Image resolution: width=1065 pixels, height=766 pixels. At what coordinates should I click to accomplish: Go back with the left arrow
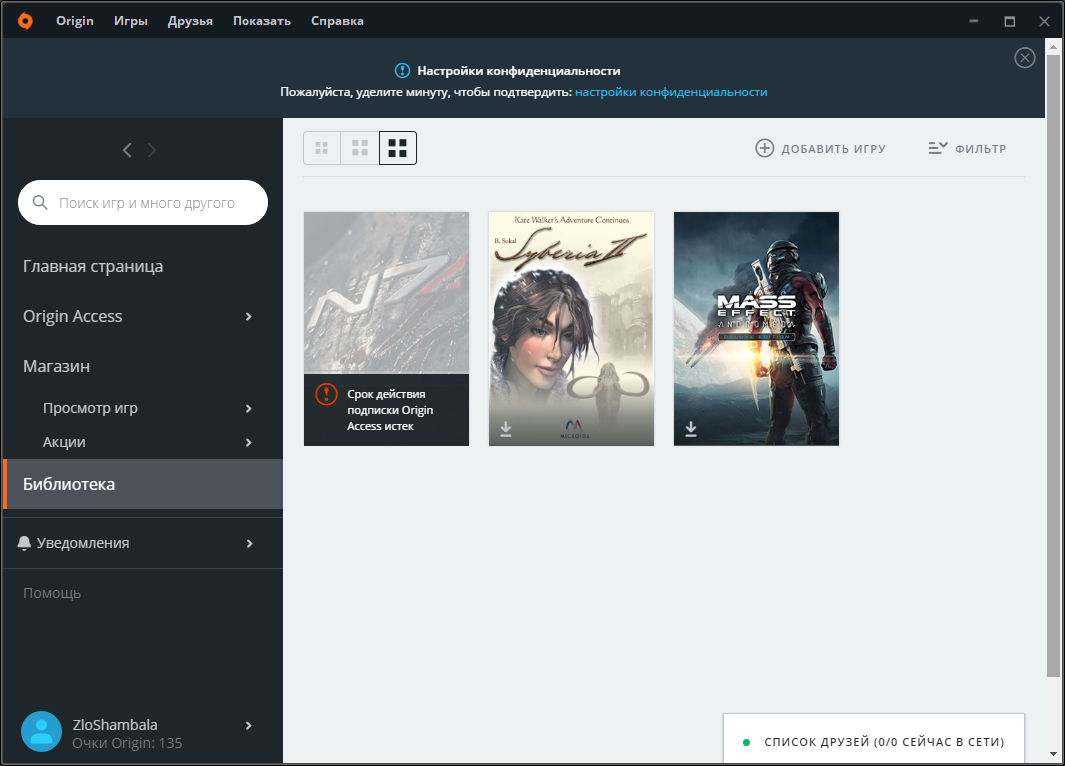(127, 150)
